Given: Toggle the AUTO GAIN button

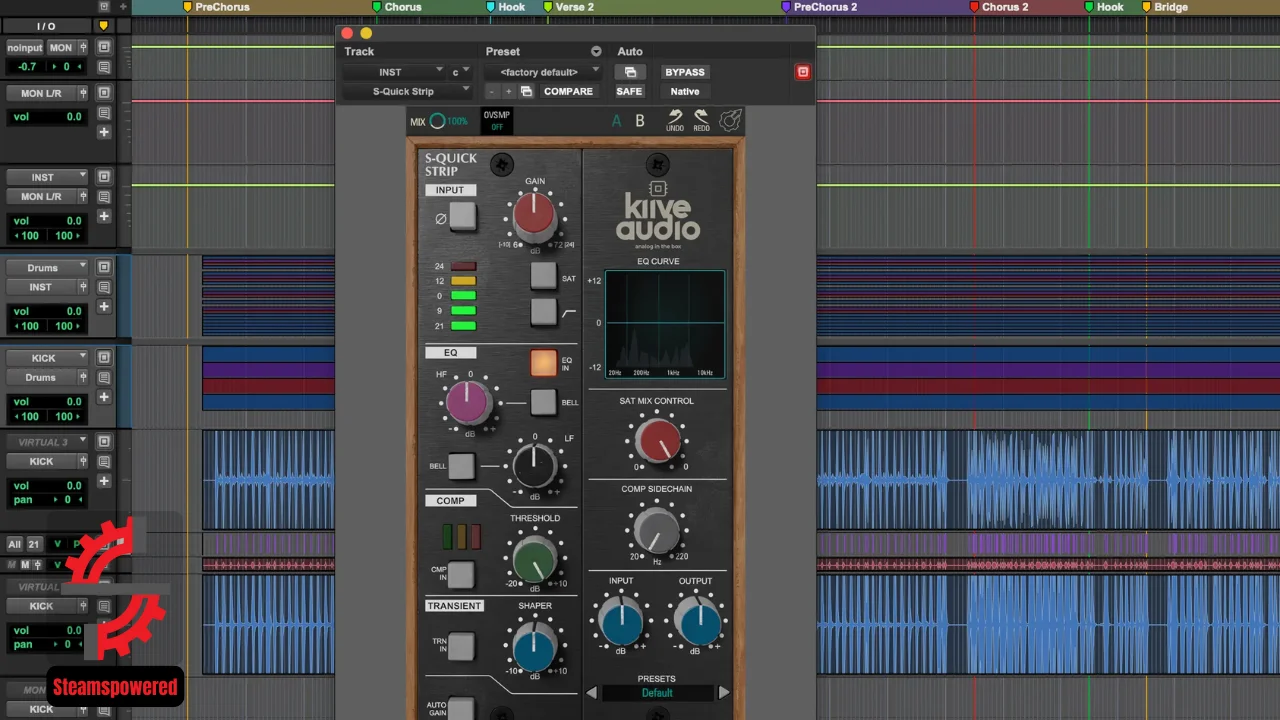Looking at the screenshot, I should 461,708.
